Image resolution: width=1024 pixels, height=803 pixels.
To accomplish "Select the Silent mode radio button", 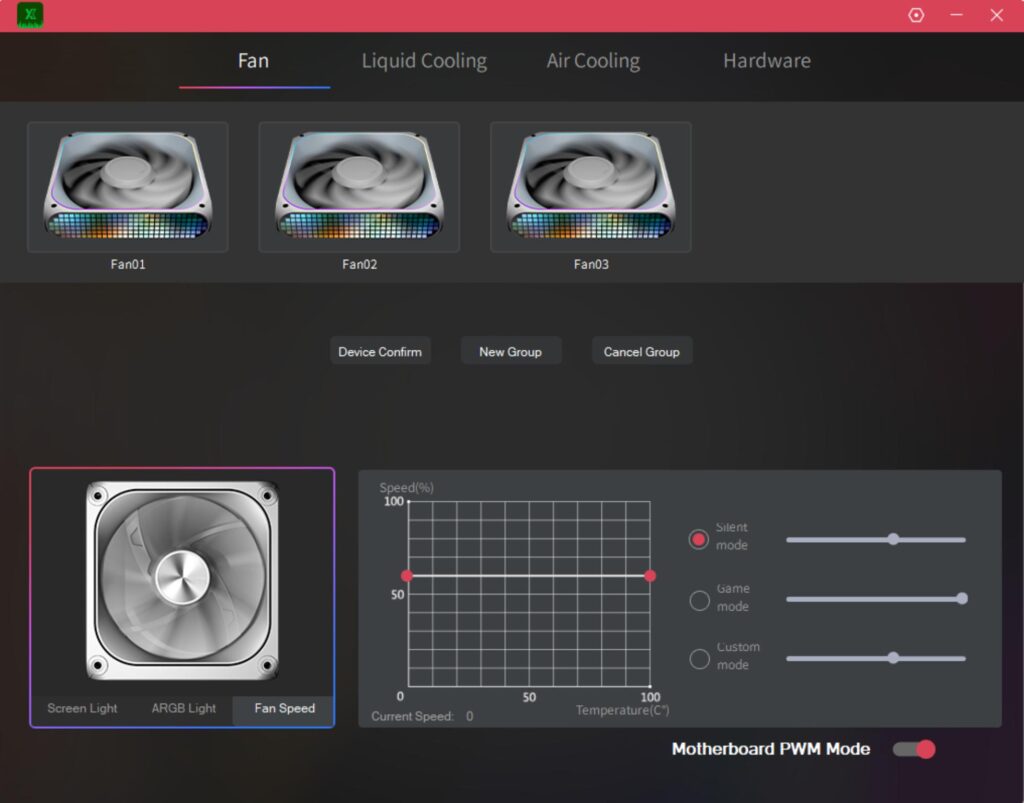I will click(x=699, y=539).
